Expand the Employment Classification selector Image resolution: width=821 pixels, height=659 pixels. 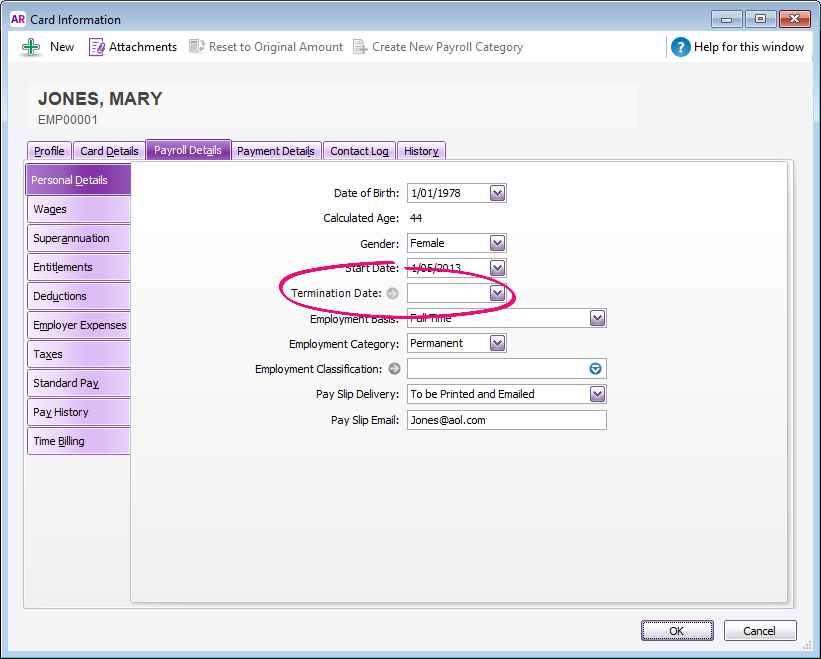point(596,369)
